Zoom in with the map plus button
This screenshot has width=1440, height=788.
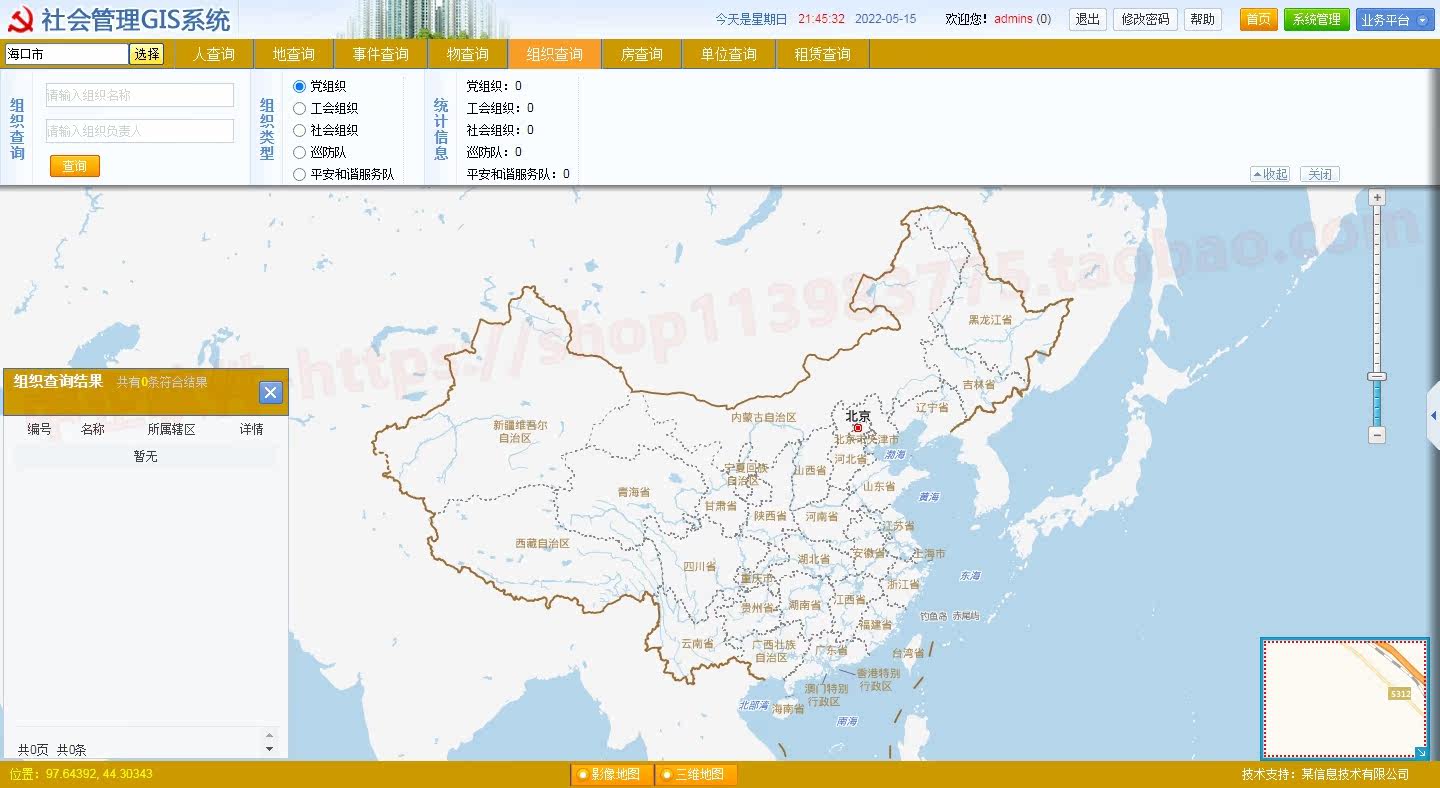(x=1377, y=198)
